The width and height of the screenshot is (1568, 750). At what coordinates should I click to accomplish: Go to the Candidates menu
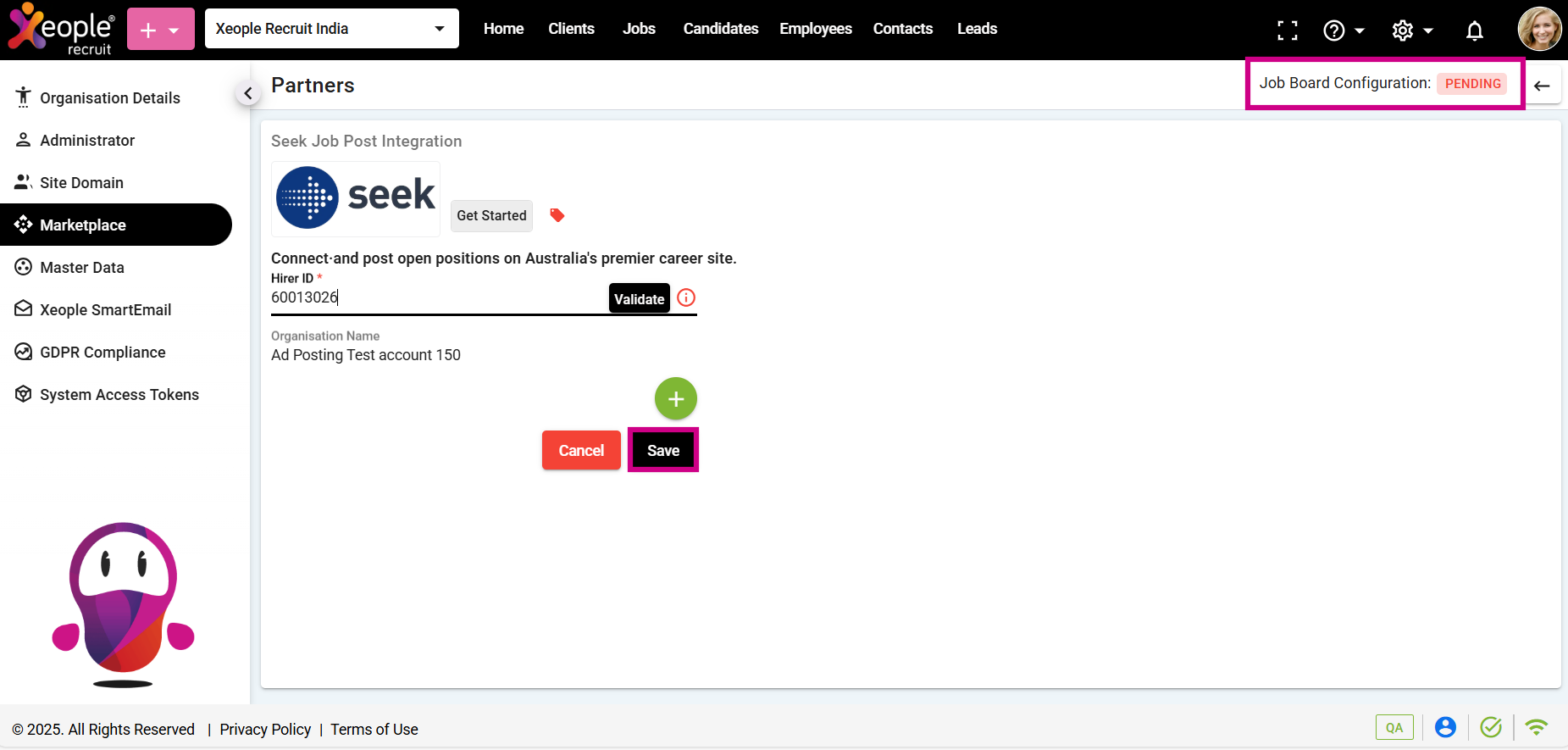pyautogui.click(x=720, y=29)
